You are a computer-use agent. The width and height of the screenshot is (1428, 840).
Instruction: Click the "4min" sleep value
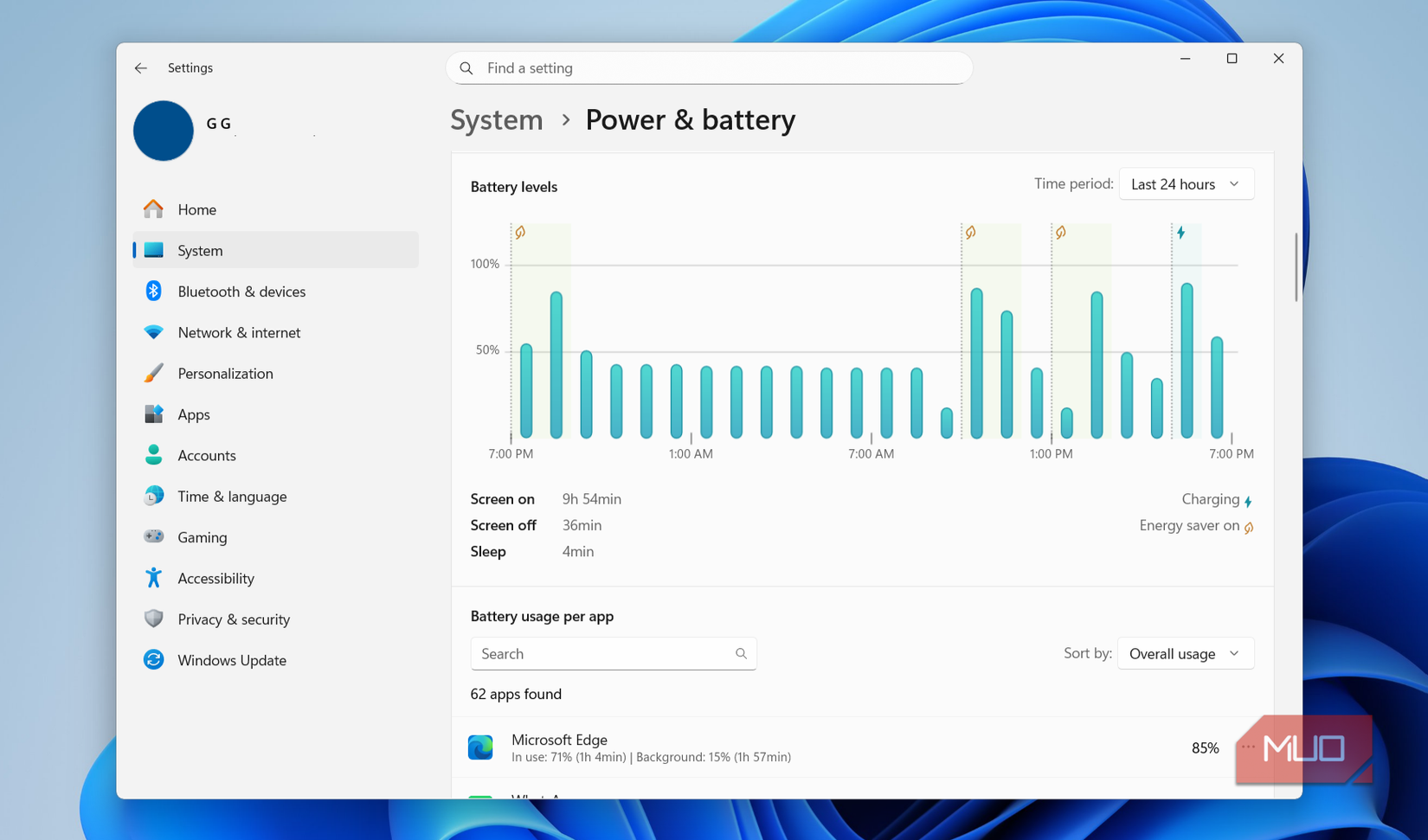[578, 551]
